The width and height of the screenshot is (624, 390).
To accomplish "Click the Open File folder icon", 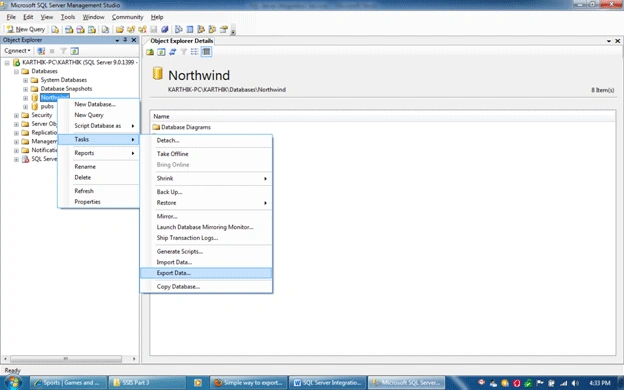I will [x=119, y=29].
